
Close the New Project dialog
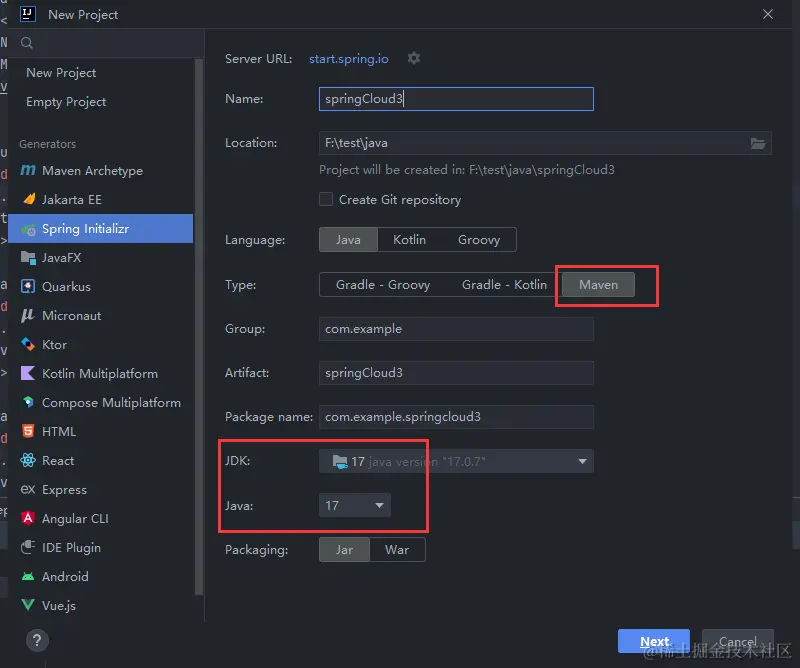(x=768, y=14)
